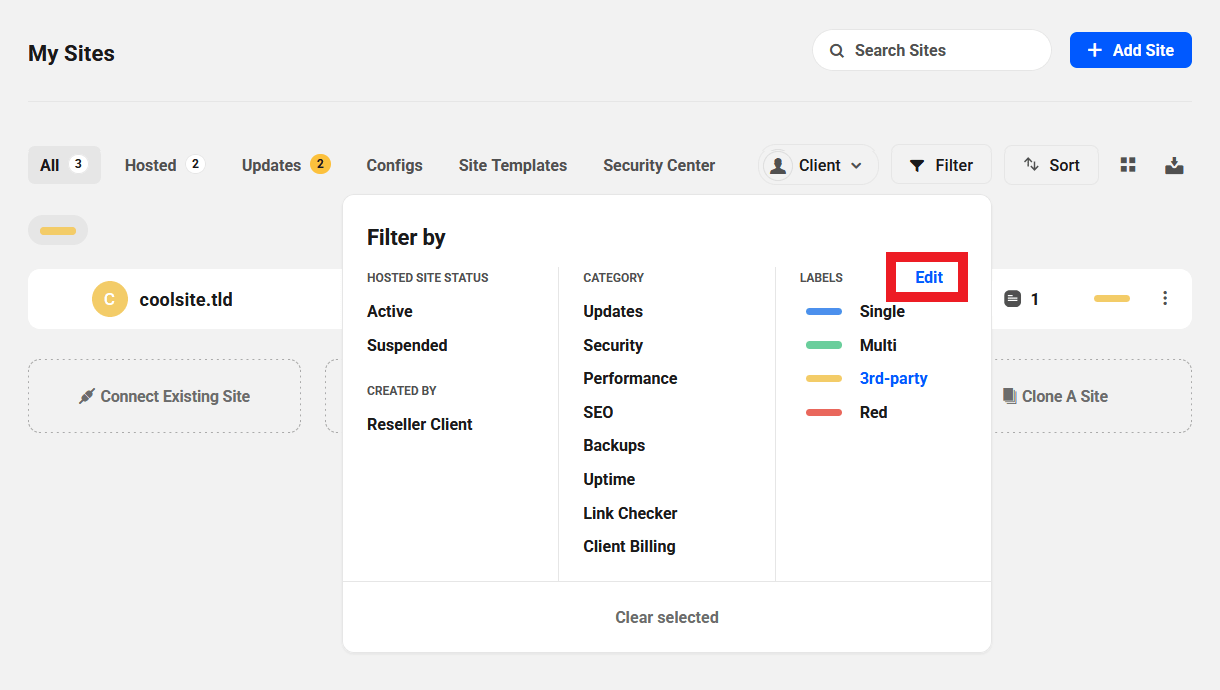Screen dimensions: 1220x690
Task: Toggle the Suspended status filter
Action: point(407,345)
